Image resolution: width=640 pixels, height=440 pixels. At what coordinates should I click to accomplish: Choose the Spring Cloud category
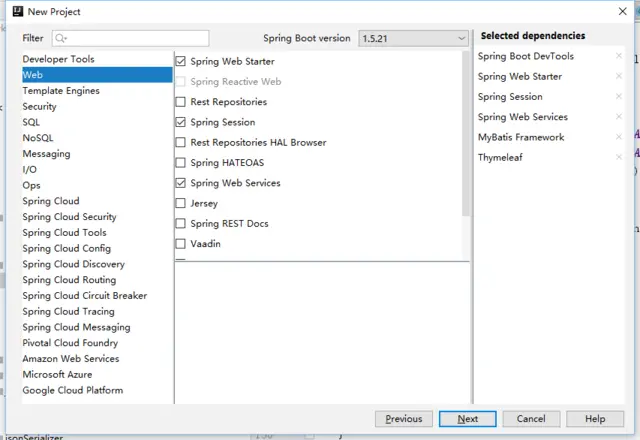(x=97, y=201)
